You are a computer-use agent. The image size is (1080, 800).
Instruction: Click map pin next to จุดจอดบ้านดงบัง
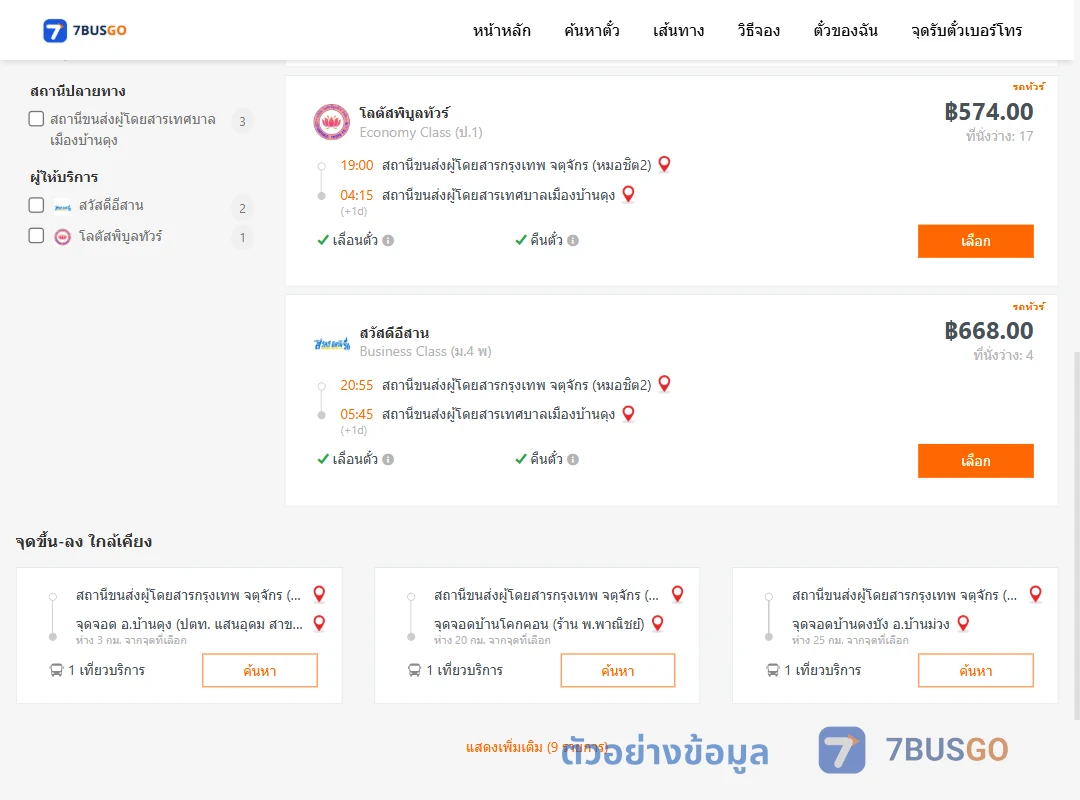click(964, 623)
